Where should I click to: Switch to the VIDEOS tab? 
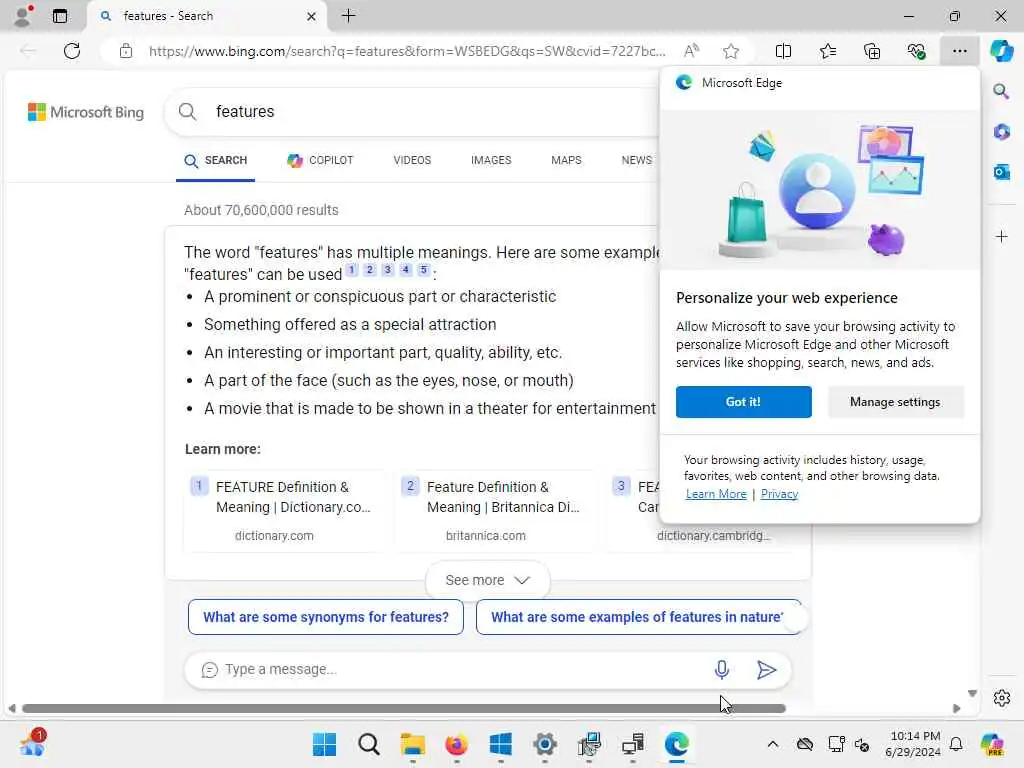pos(412,161)
